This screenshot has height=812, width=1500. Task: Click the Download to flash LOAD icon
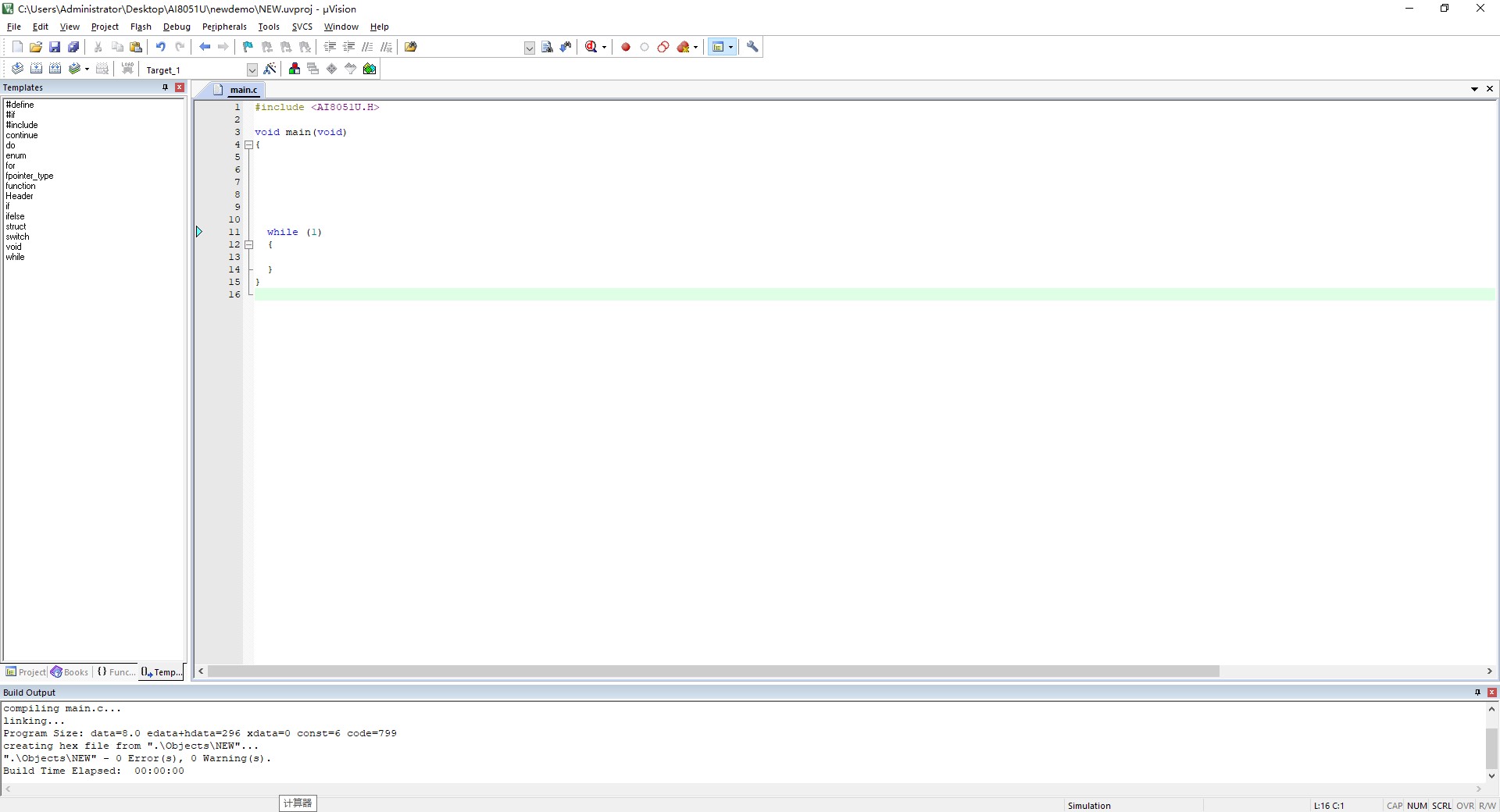[x=127, y=69]
